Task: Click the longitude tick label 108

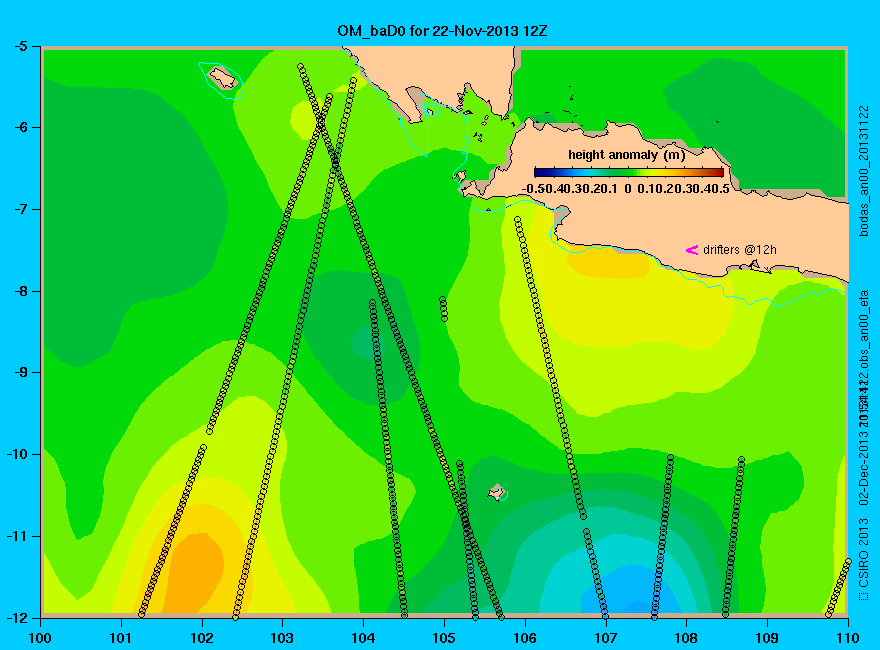Action: pos(686,638)
